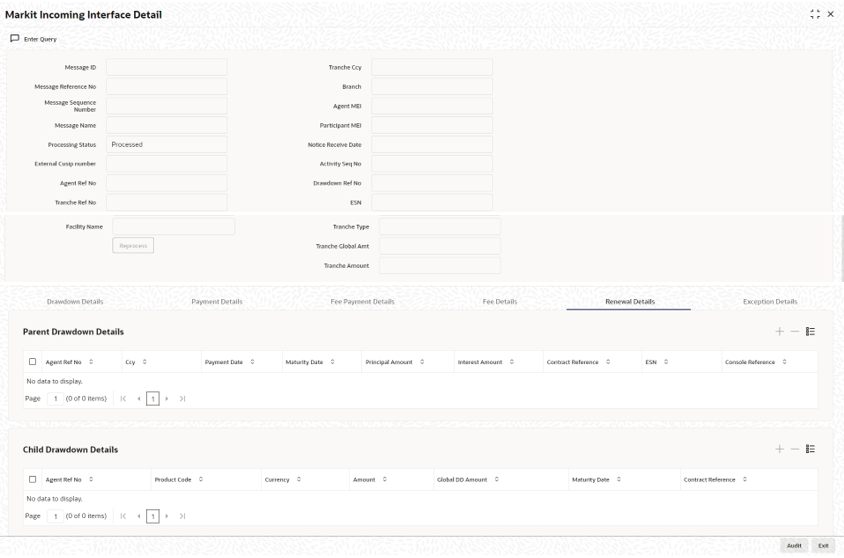The width and height of the screenshot is (844, 558).
Task: Focus the Notice Receive Date field
Action: [x=432, y=145]
